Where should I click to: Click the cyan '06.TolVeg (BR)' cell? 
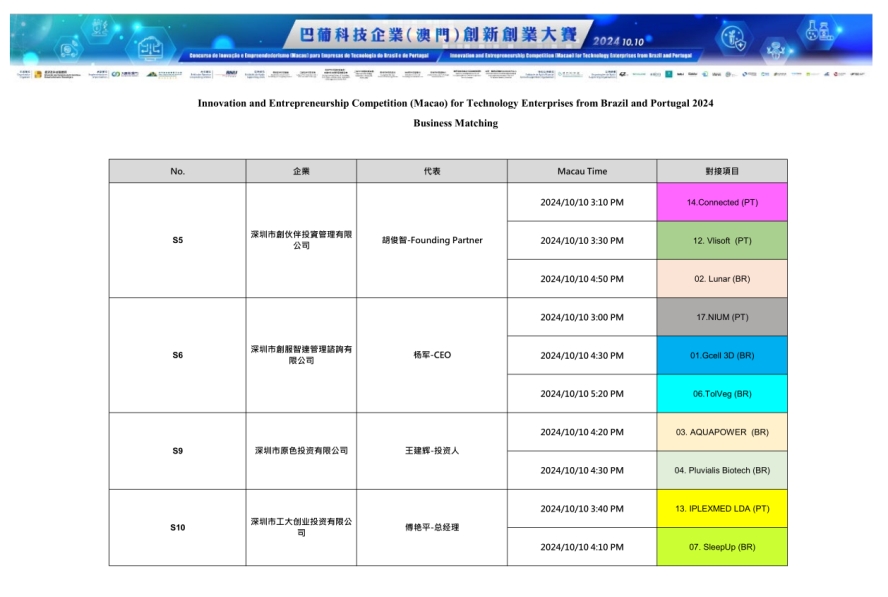(722, 394)
